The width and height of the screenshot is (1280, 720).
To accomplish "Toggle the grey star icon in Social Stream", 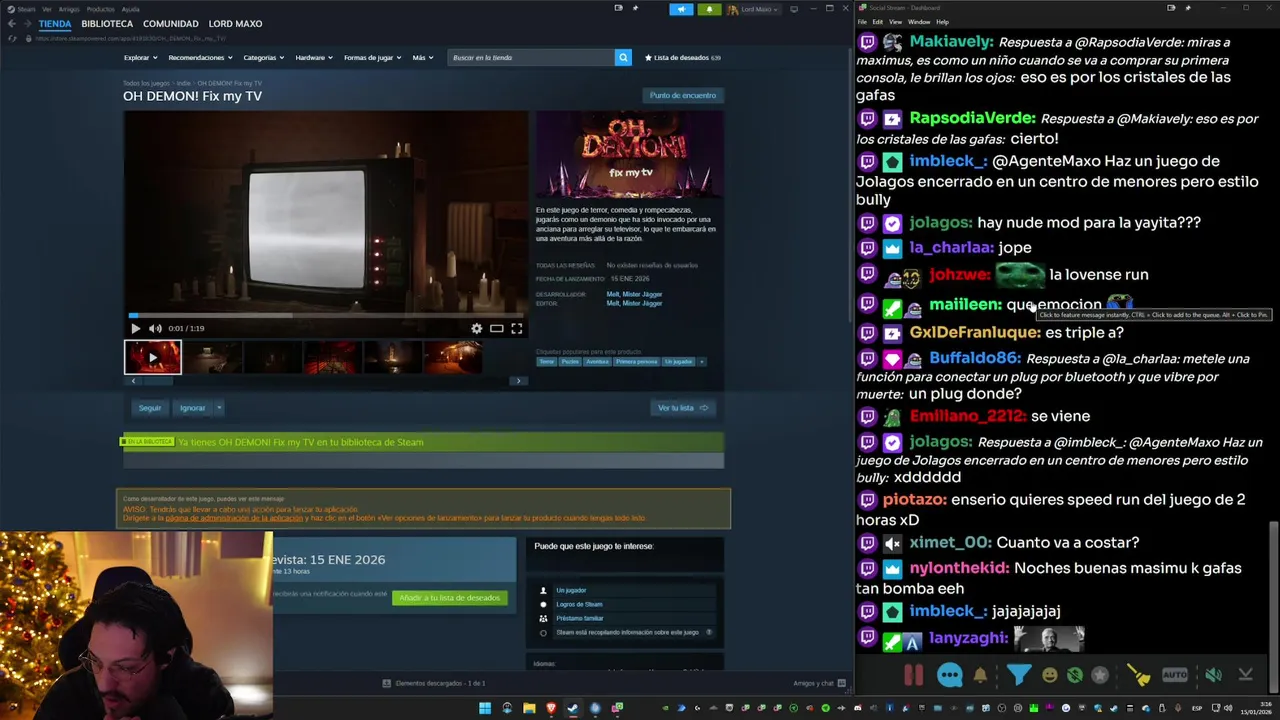I will pos(1100,675).
